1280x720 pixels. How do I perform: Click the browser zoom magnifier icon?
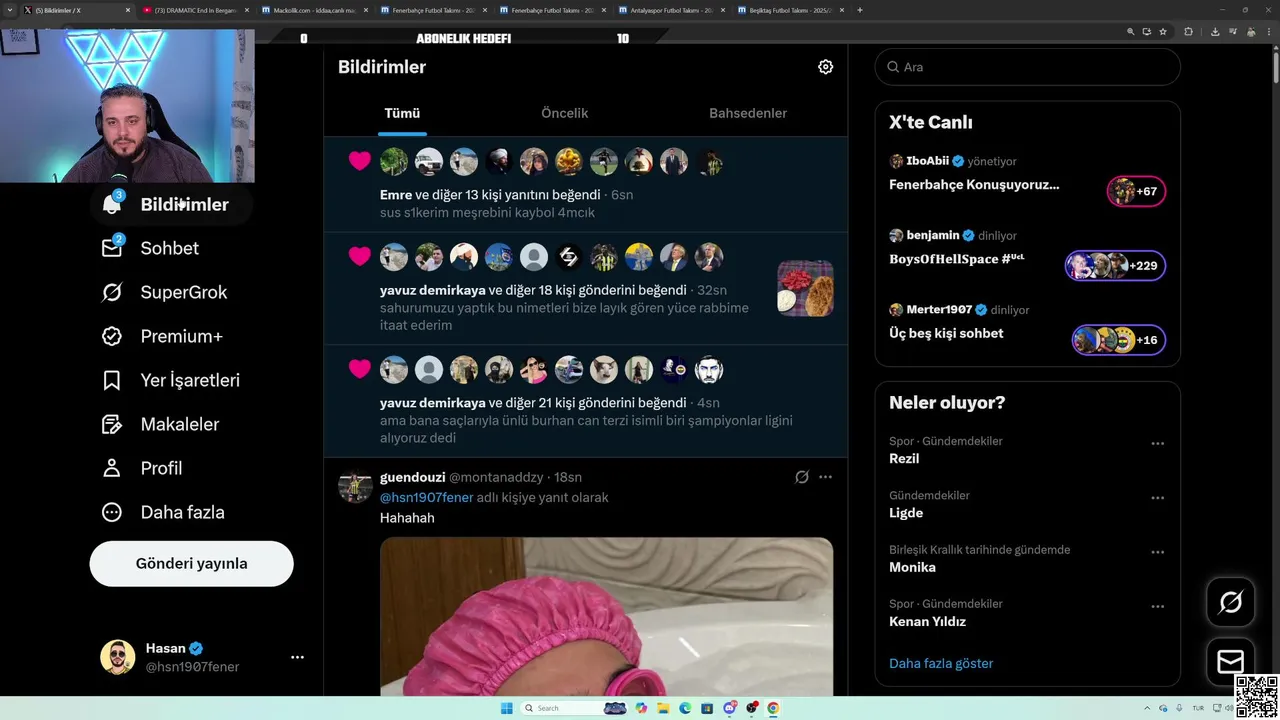pos(1131,31)
